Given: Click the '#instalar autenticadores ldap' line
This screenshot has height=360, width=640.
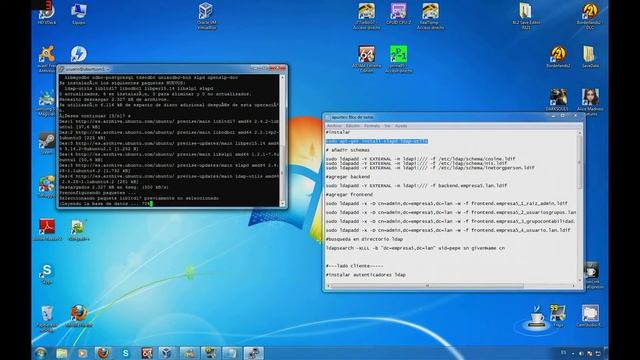Looking at the screenshot, I should pyautogui.click(x=366, y=275).
